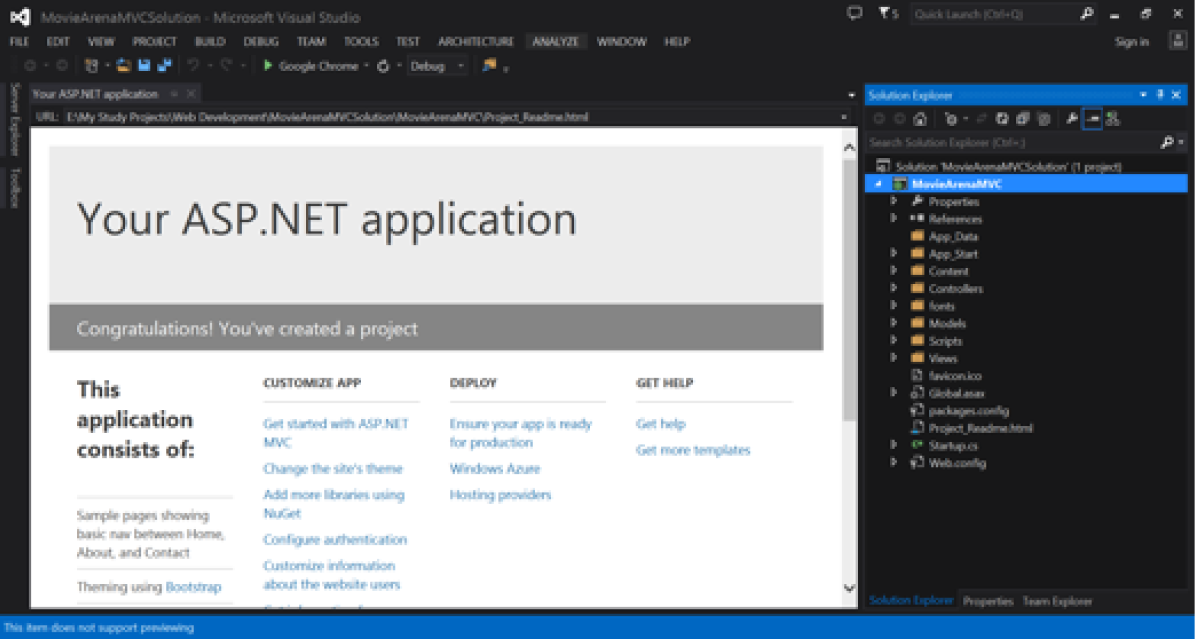
Task: Click the Navigate Forward toolbar icon
Action: [63, 66]
